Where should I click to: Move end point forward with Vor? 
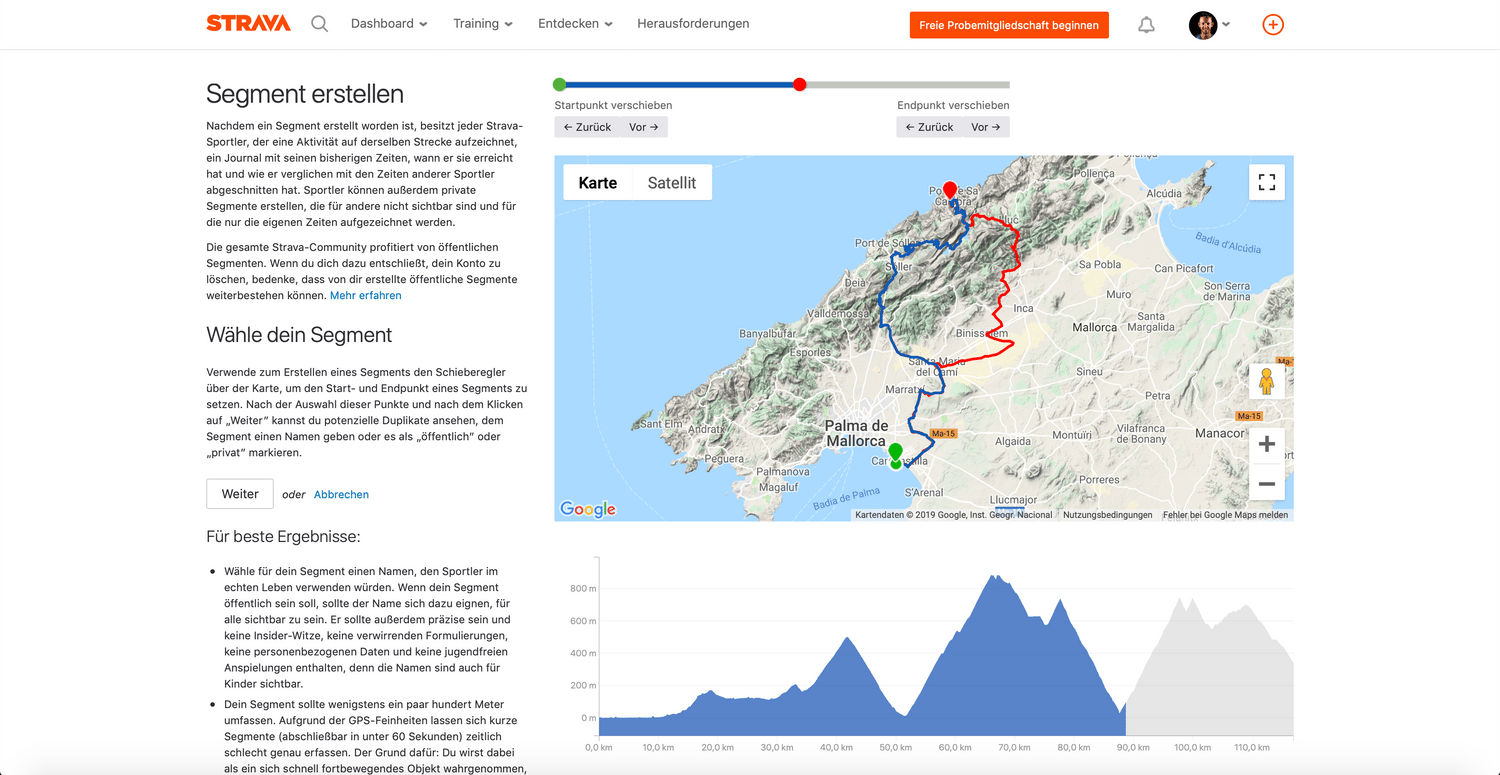[x=986, y=127]
